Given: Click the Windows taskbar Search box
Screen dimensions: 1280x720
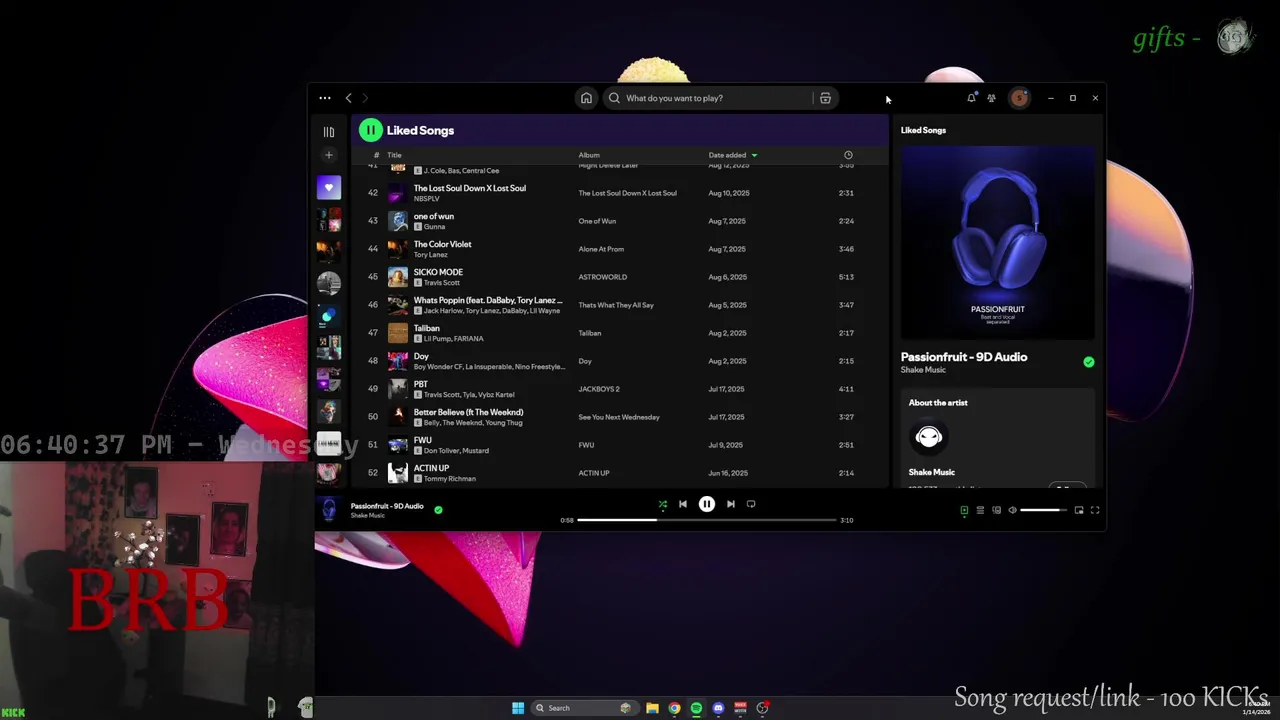Looking at the screenshot, I should (584, 708).
